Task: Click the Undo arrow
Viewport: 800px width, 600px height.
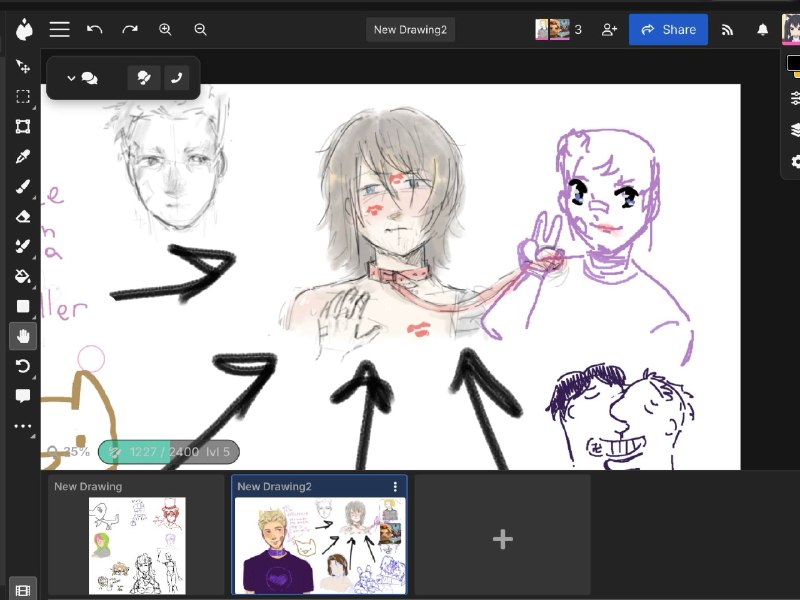Action: tap(94, 30)
